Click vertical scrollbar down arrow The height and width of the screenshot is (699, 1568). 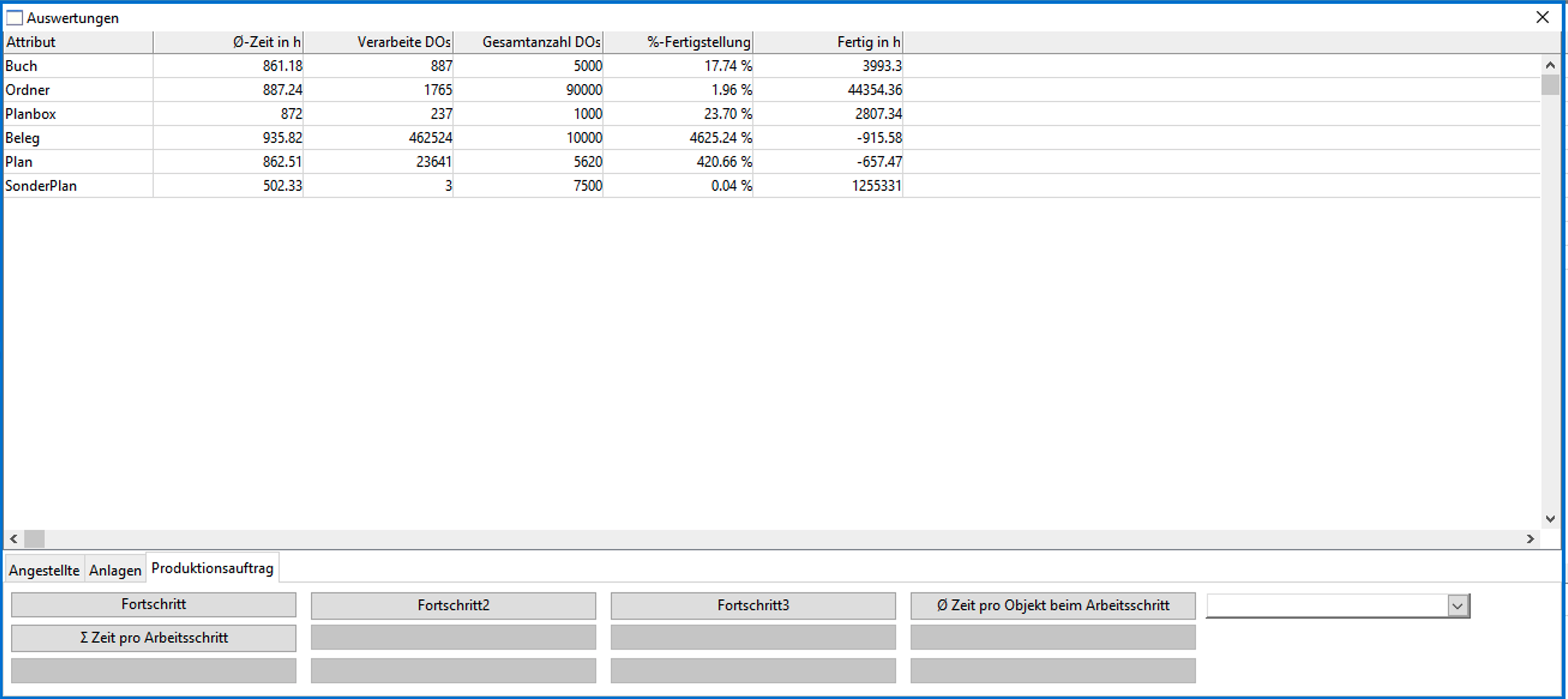point(1550,519)
